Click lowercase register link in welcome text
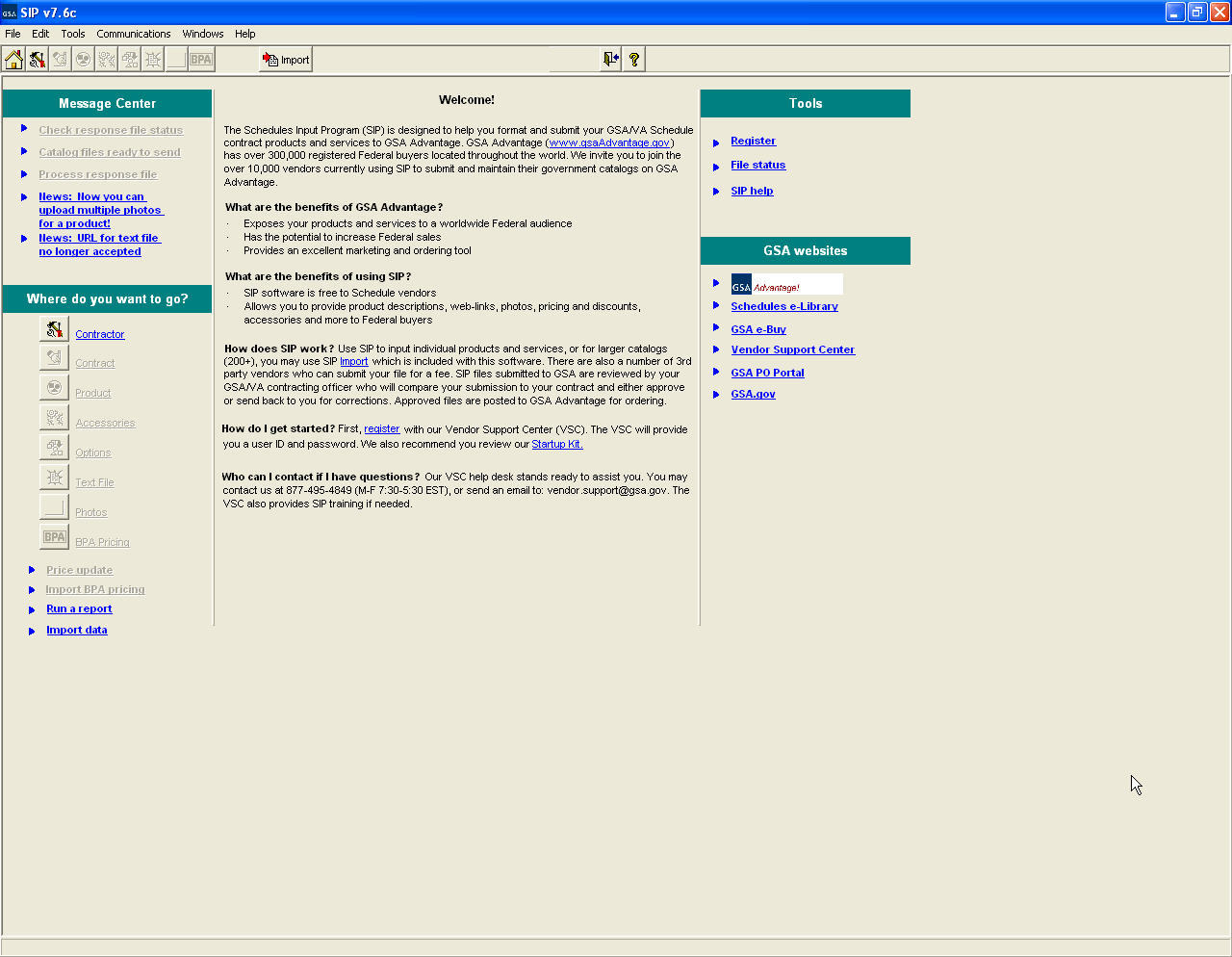Viewport: 1232px width, 957px height. click(x=382, y=428)
